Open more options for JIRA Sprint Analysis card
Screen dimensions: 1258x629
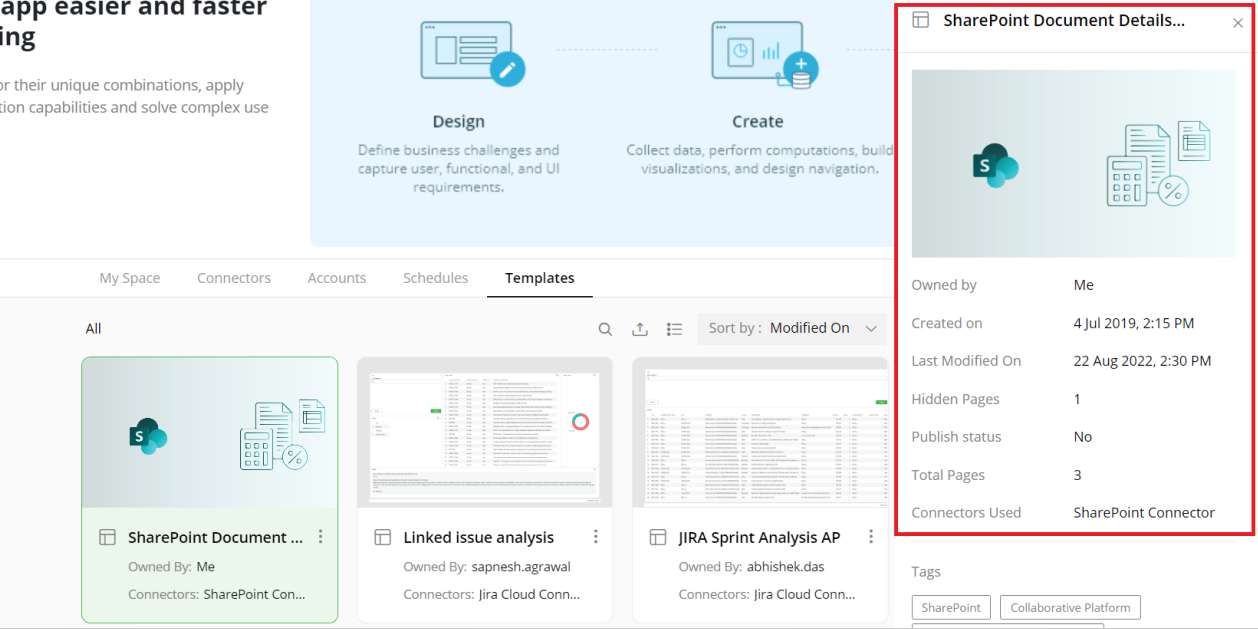871,537
